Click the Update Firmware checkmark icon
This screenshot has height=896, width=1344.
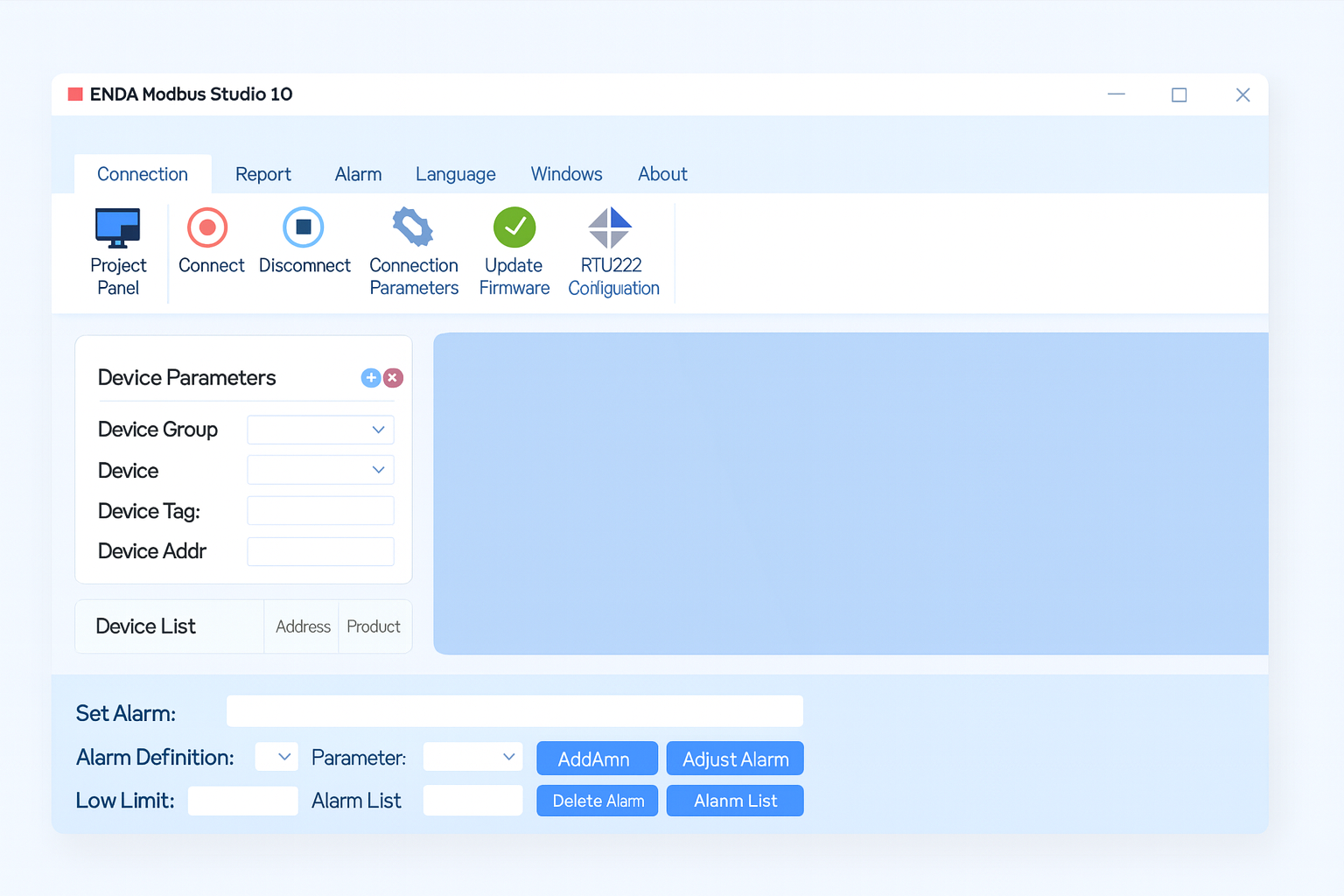click(514, 227)
